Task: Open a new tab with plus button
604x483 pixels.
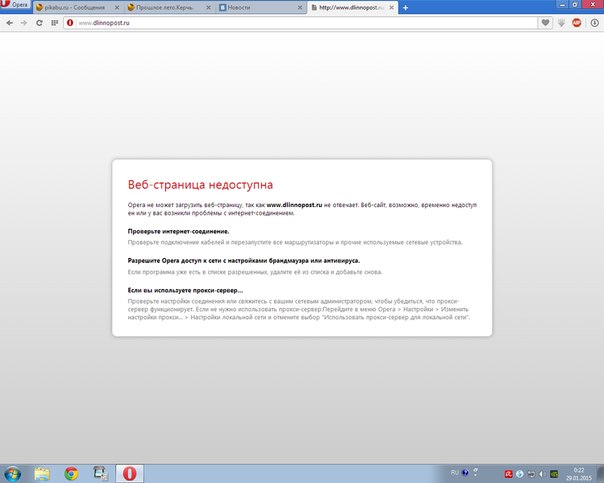Action: (405, 8)
